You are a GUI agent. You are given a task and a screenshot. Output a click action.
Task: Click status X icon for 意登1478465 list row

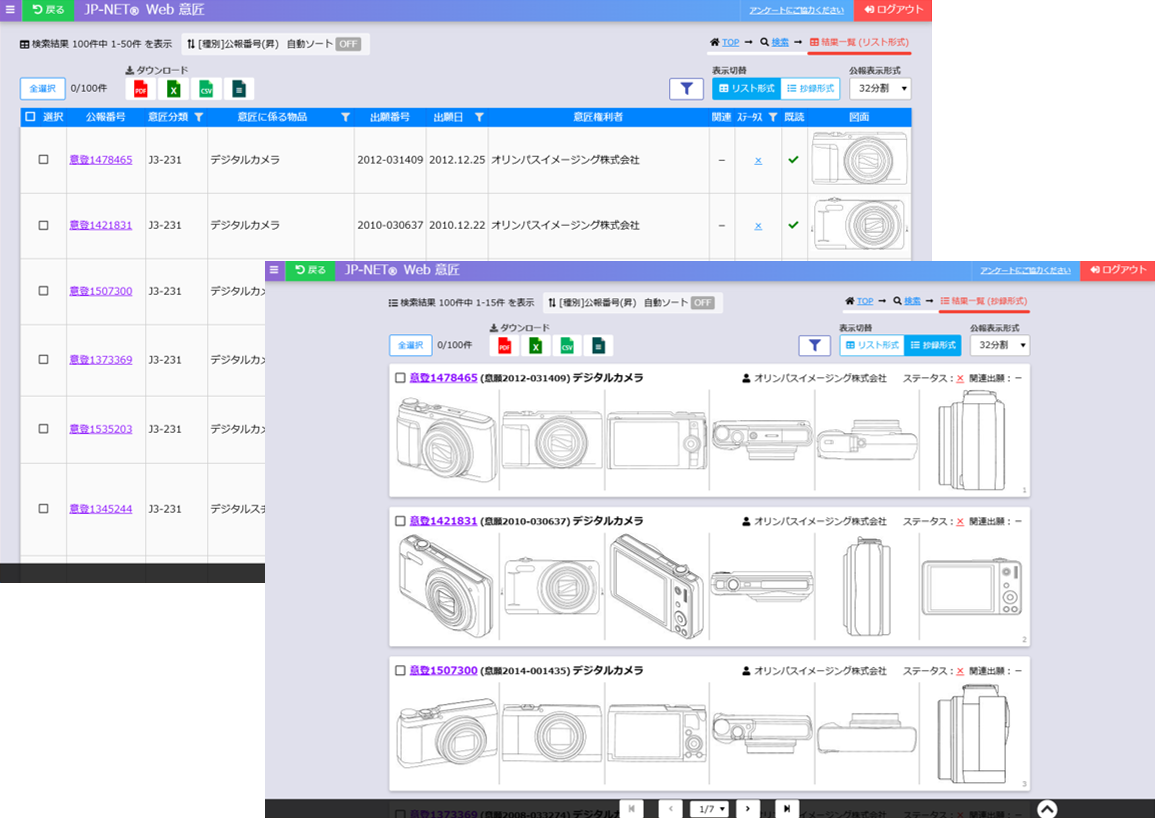coord(758,161)
